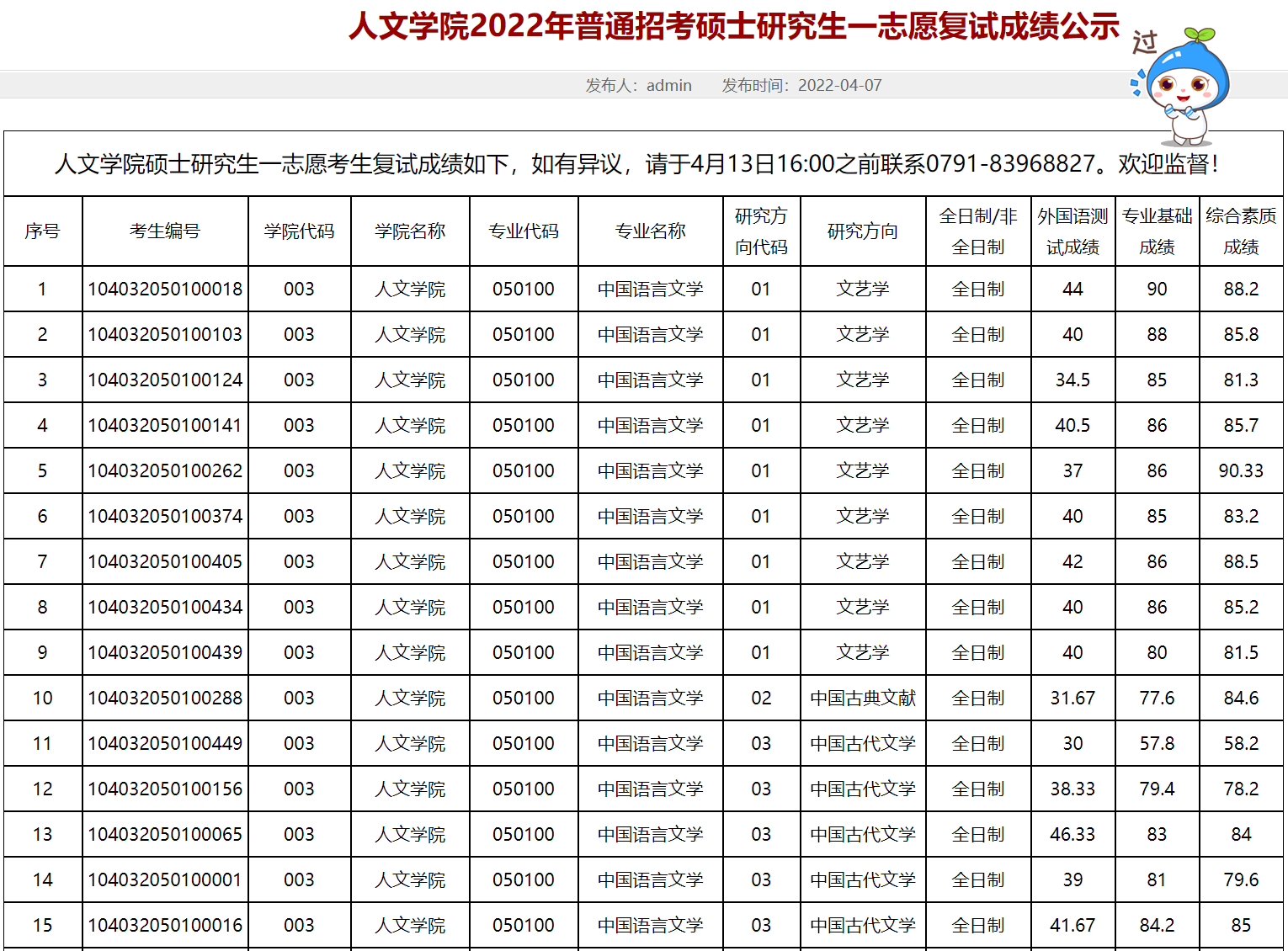
Task: Click foreign language score 38.33
Action: tap(1073, 789)
